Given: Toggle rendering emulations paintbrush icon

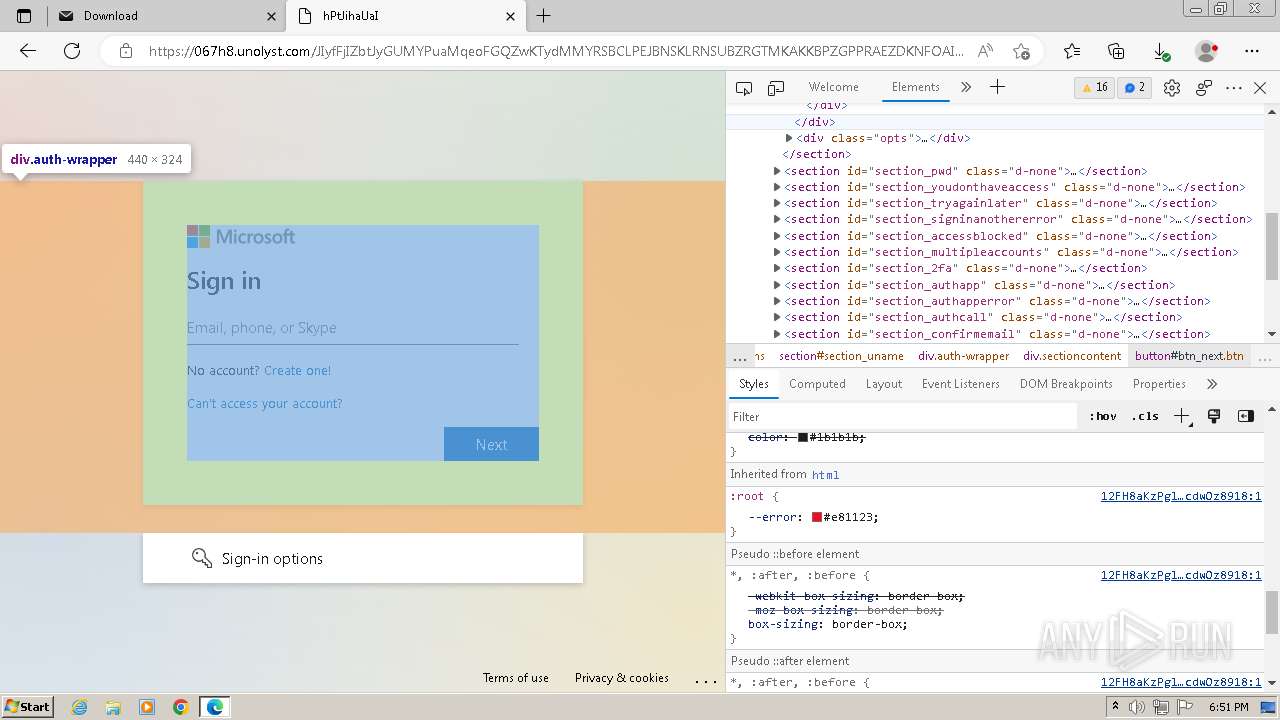Looking at the screenshot, I should (x=1214, y=416).
